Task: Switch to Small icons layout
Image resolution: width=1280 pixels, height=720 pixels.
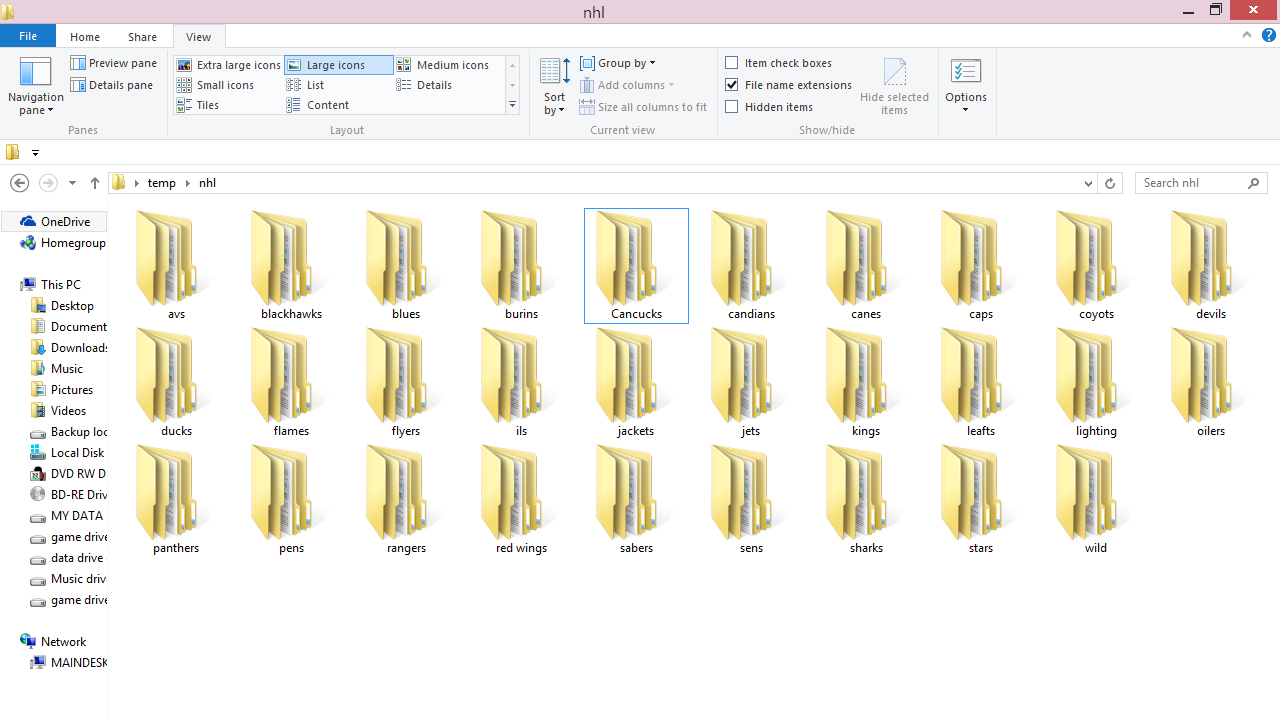Action: (x=216, y=85)
